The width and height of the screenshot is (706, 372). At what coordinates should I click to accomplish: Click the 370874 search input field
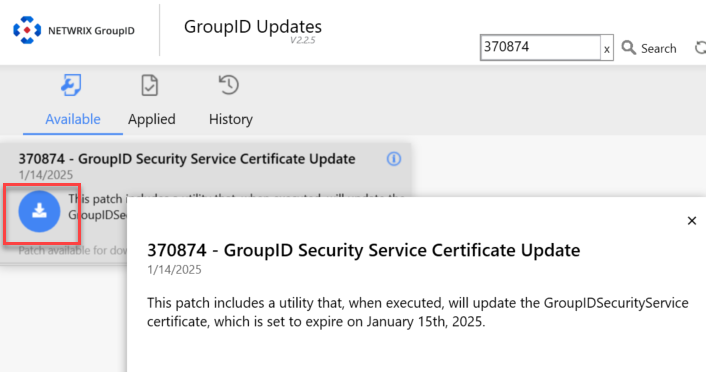[x=540, y=47]
